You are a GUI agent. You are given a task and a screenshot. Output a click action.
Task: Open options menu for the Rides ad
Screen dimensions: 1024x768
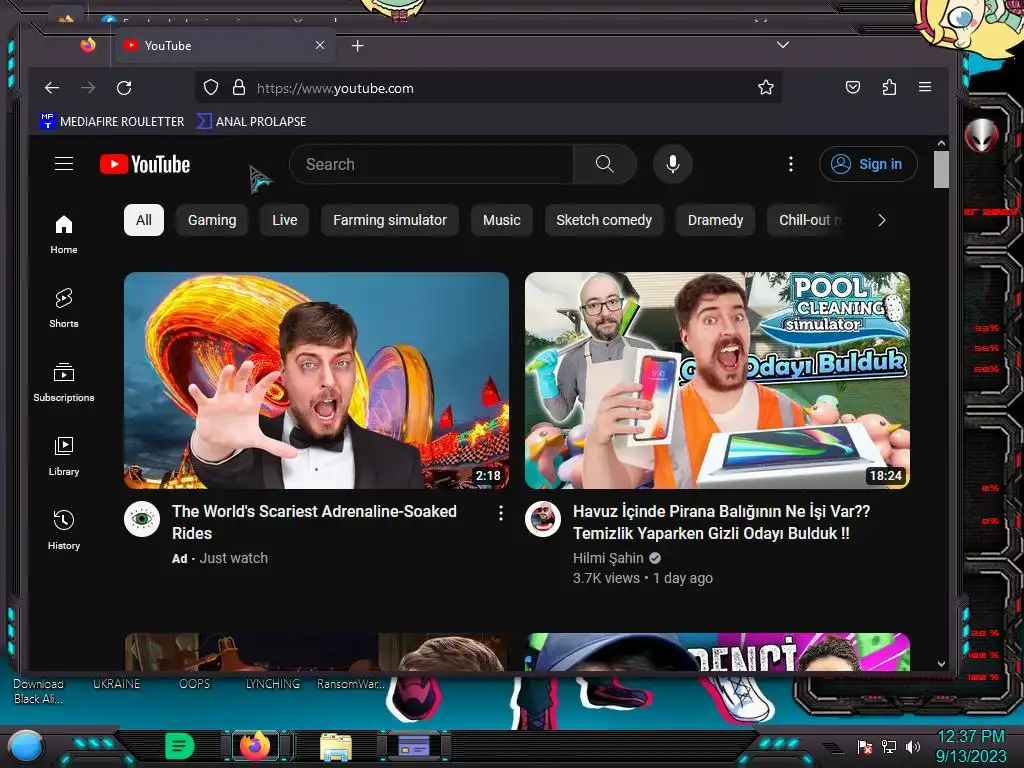pos(500,513)
